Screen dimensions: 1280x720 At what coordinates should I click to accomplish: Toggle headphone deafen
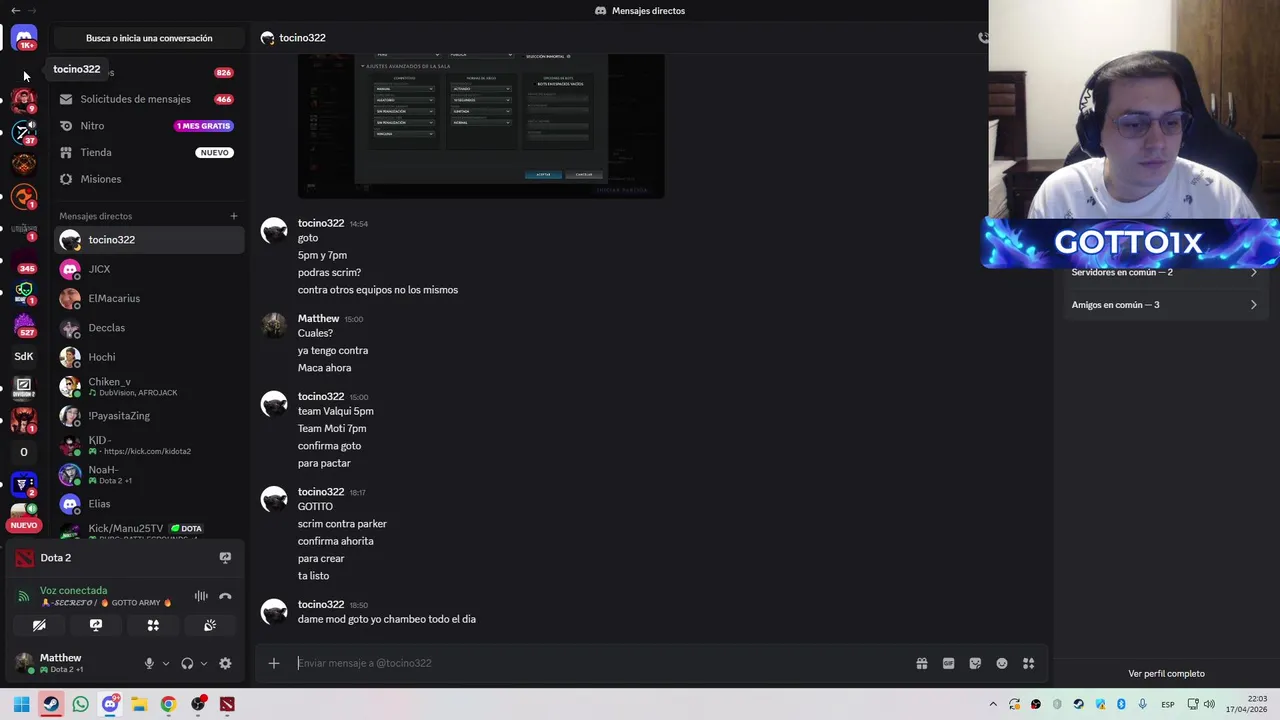pyautogui.click(x=187, y=663)
